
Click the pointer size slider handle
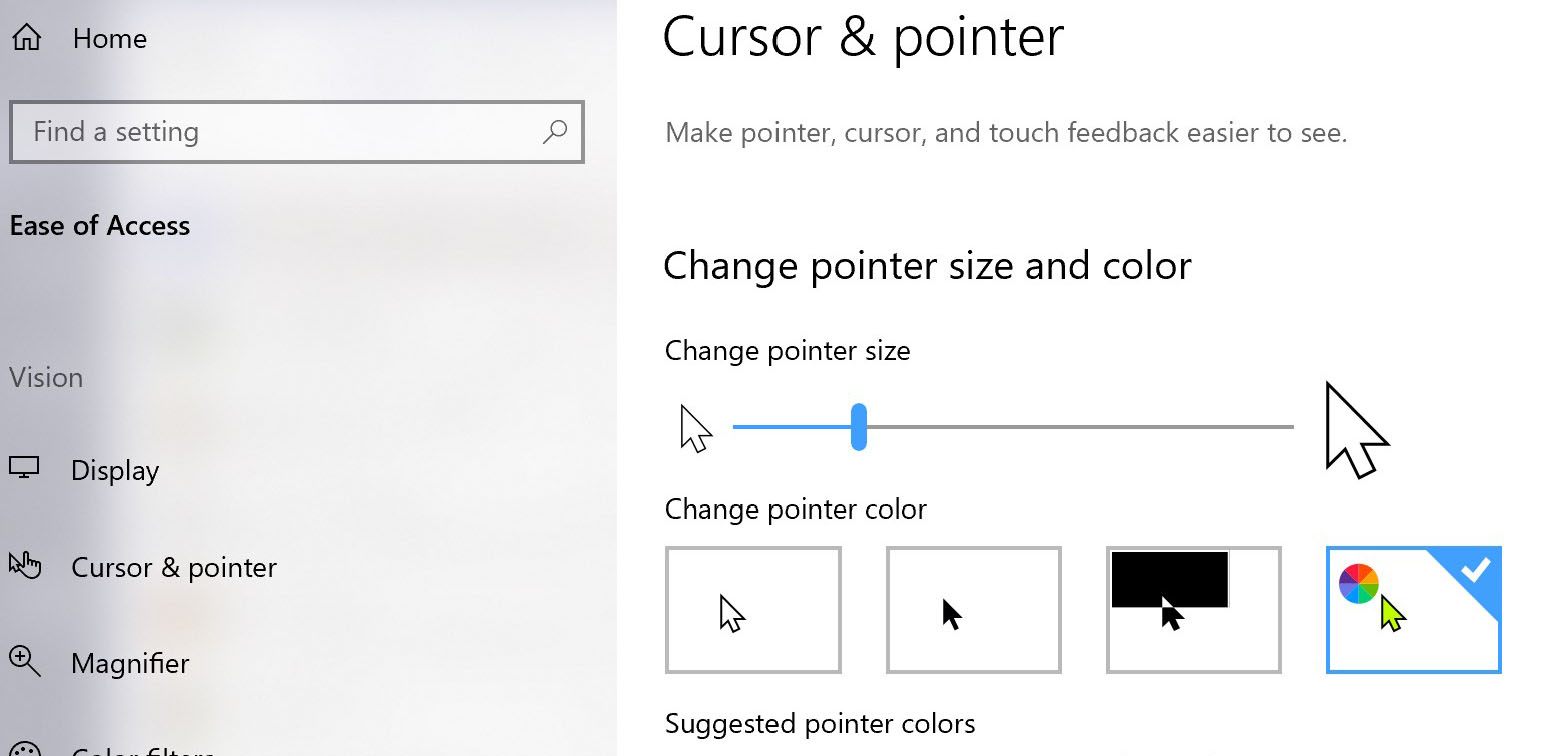tap(859, 426)
